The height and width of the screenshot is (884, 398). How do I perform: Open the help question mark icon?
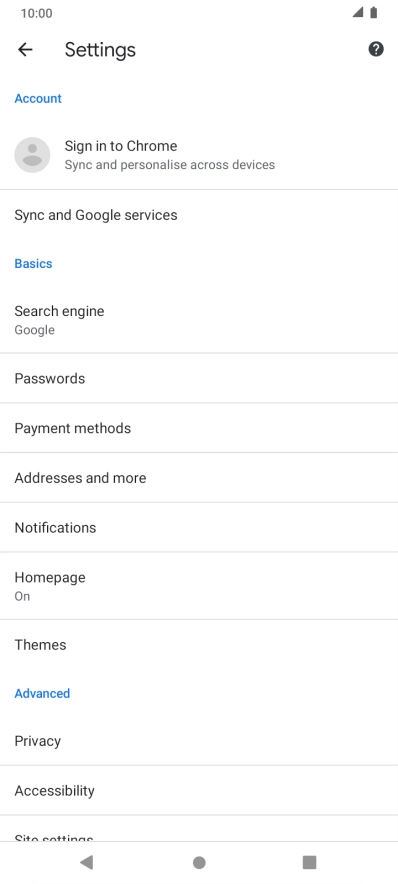pyautogui.click(x=376, y=49)
